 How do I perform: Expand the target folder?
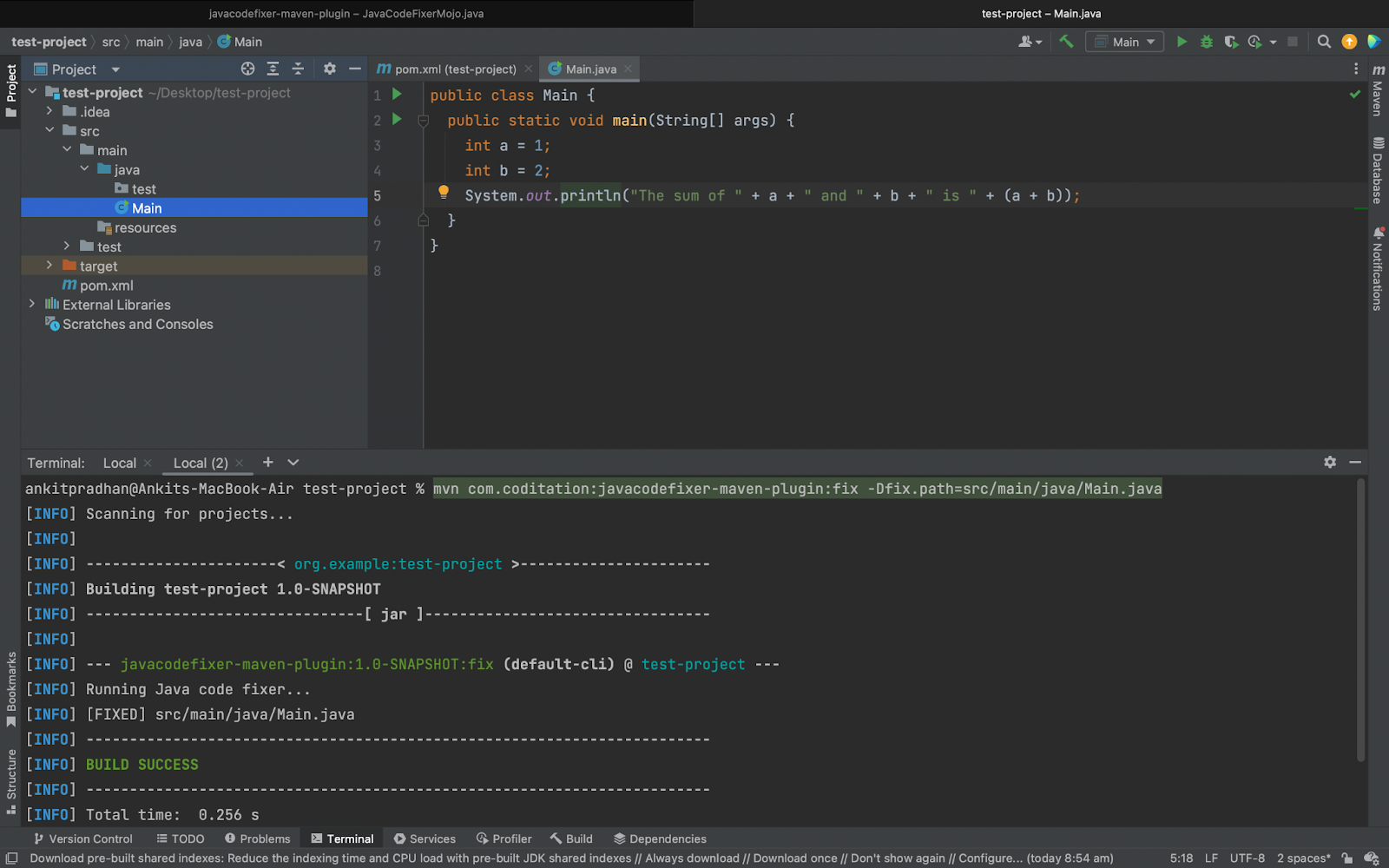49,266
